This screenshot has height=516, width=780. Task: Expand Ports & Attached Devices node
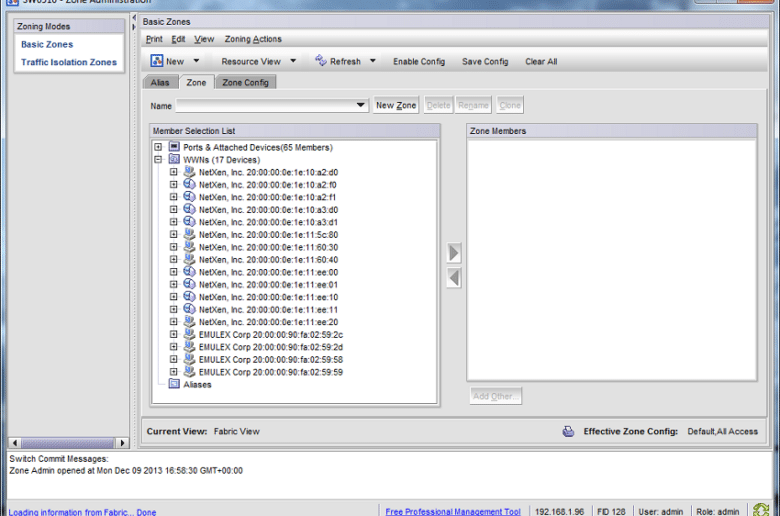pyautogui.click(x=158, y=147)
